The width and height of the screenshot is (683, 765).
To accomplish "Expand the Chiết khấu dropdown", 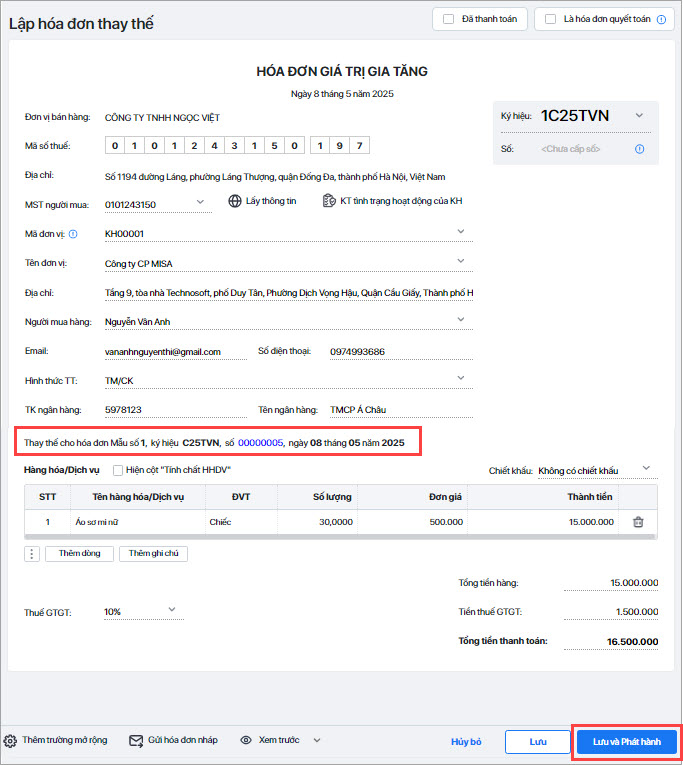I will coord(645,468).
